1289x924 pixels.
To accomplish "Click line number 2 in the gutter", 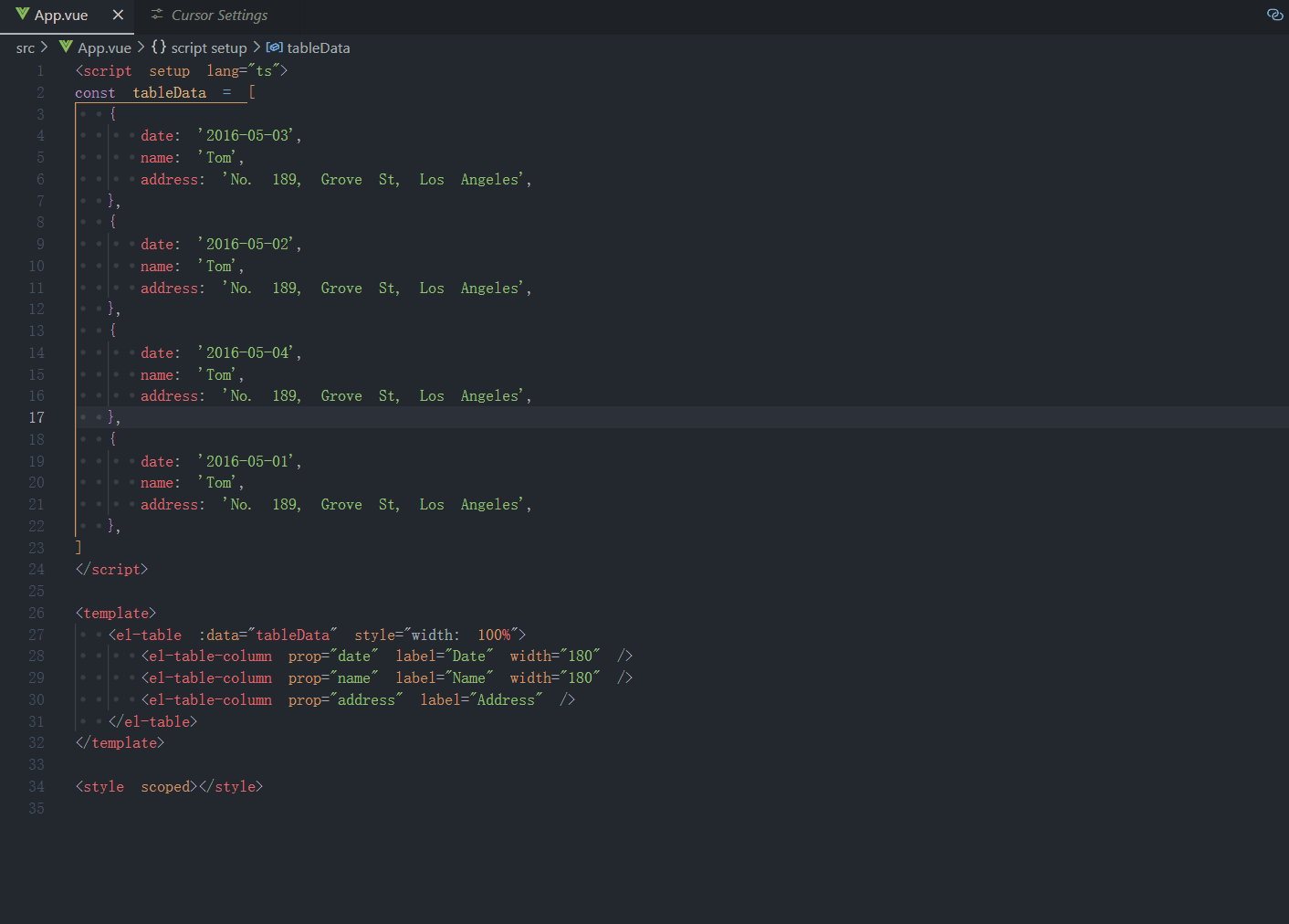I will point(40,92).
